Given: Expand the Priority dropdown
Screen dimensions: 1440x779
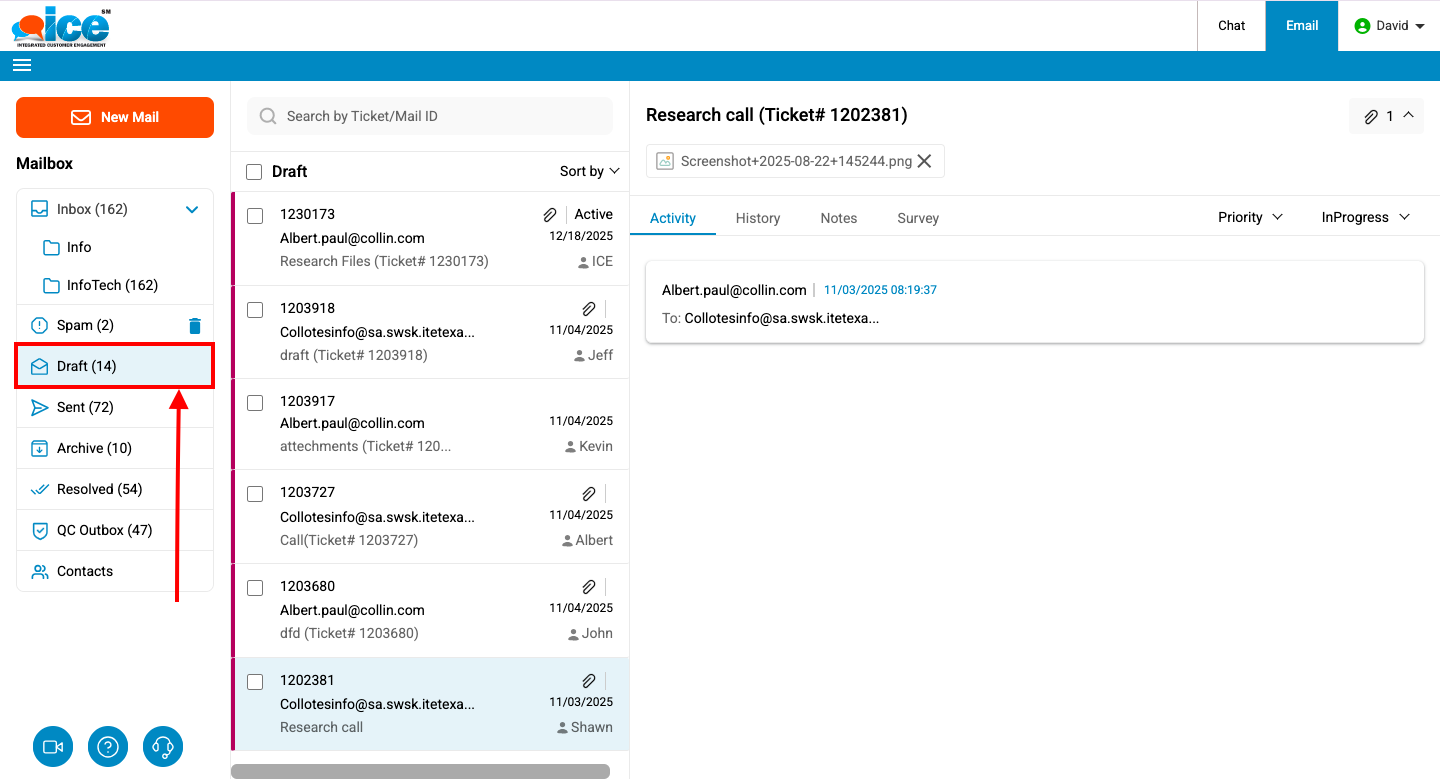Looking at the screenshot, I should coord(1250,217).
